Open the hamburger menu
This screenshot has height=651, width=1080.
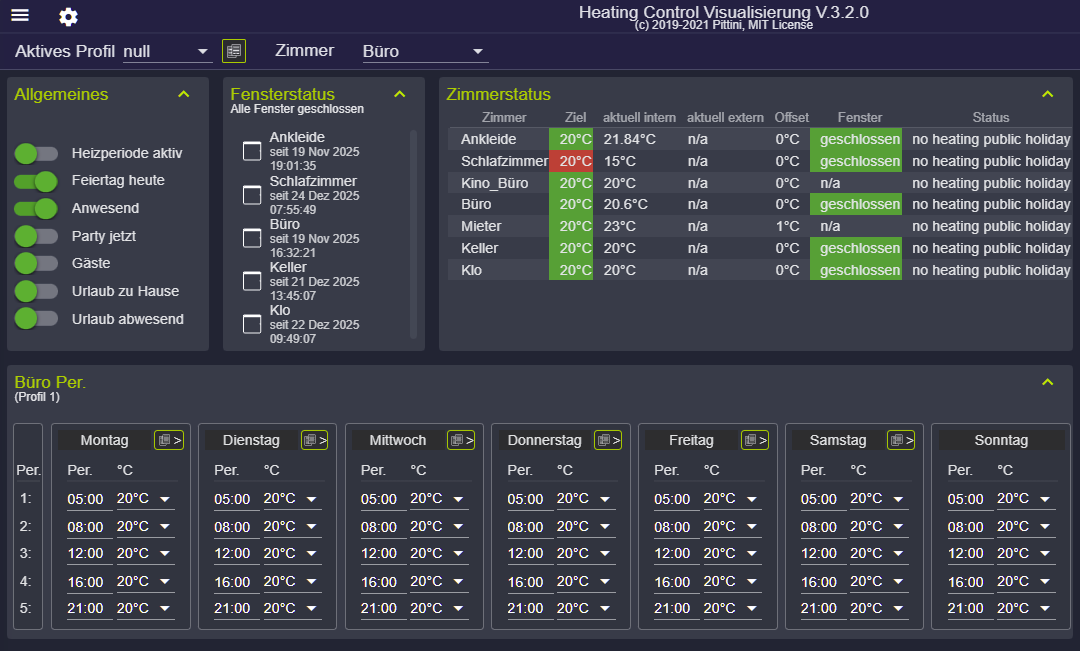point(20,15)
